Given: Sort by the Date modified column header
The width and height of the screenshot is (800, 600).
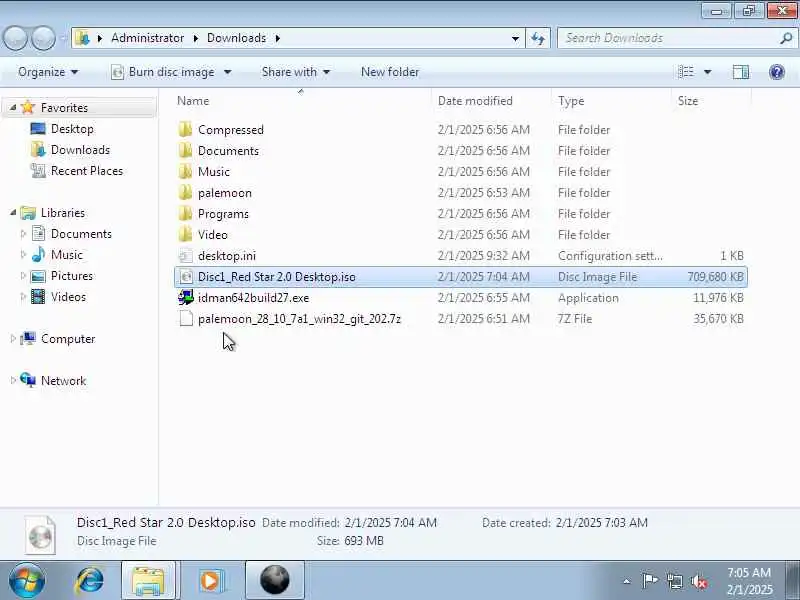Looking at the screenshot, I should [492, 101].
